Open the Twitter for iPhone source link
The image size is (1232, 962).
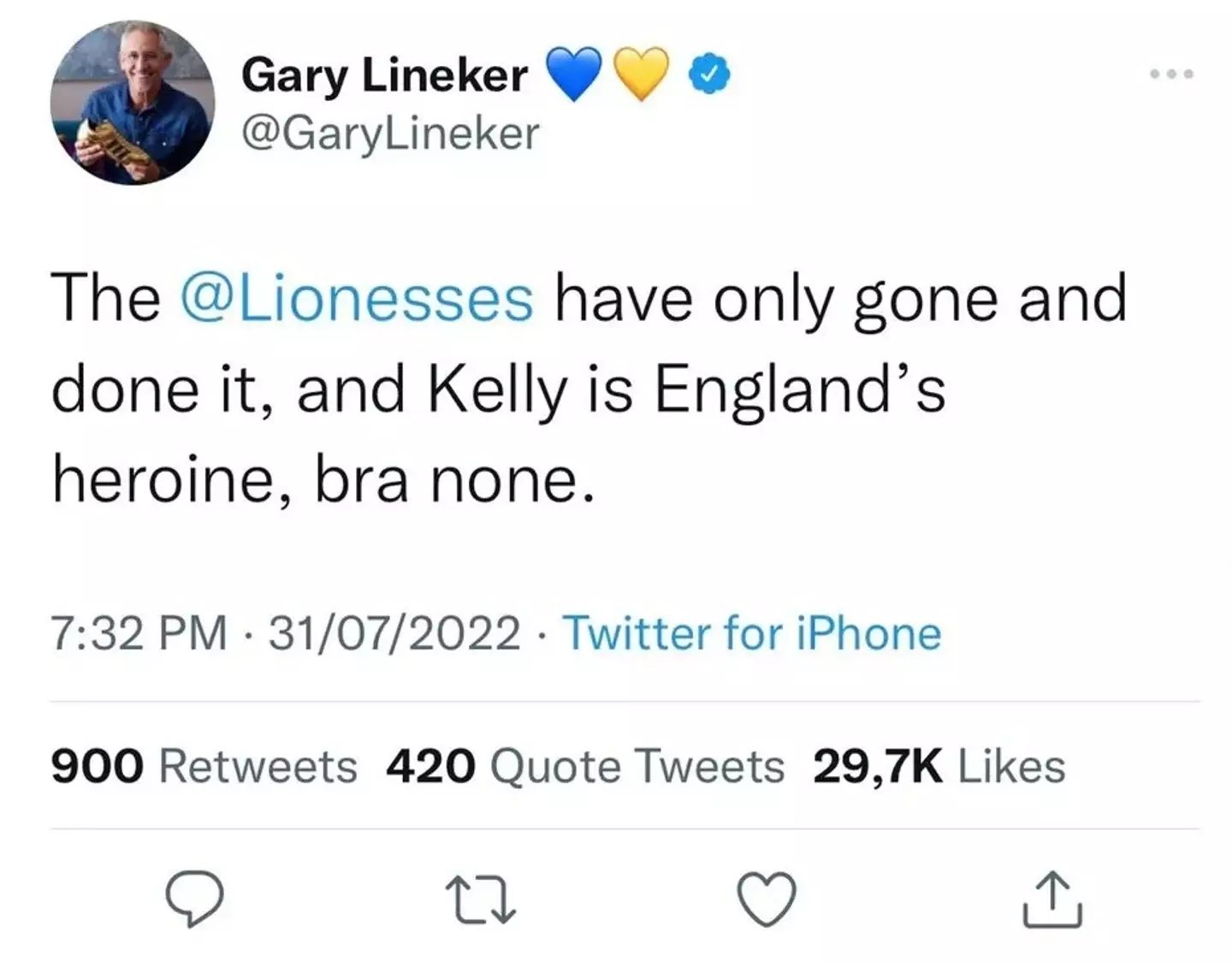coord(752,633)
